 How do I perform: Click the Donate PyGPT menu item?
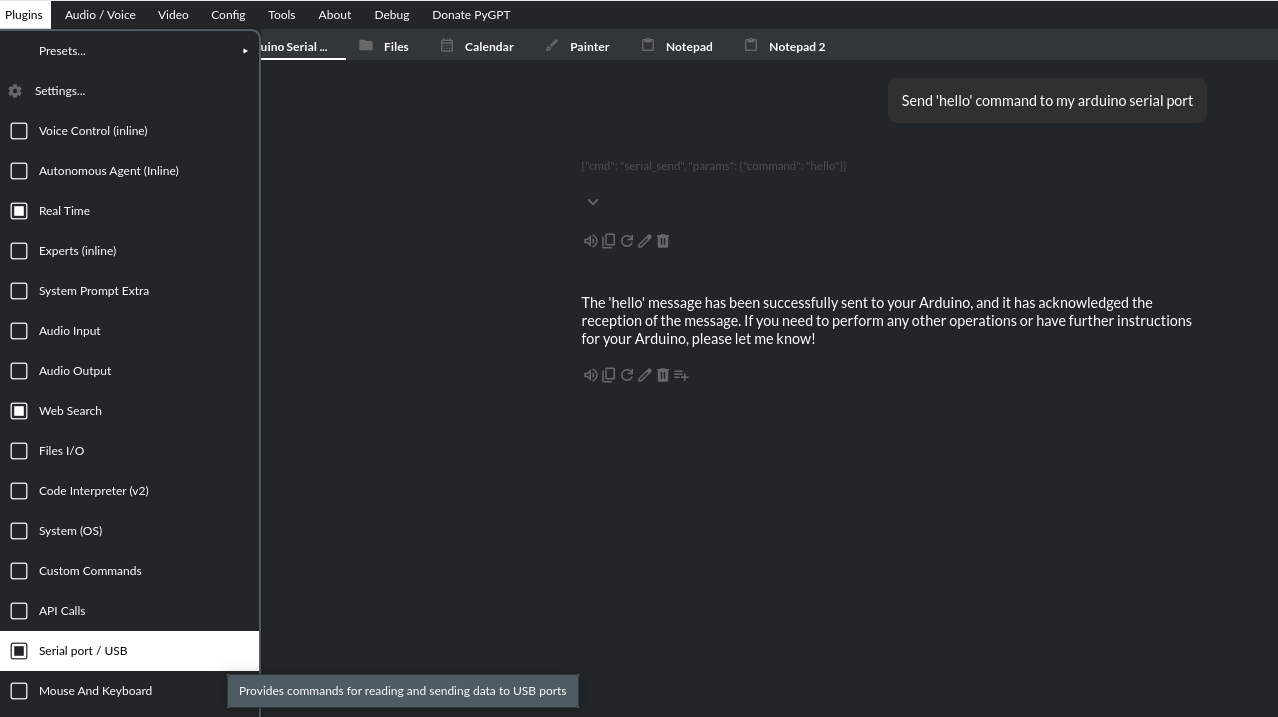tap(471, 15)
